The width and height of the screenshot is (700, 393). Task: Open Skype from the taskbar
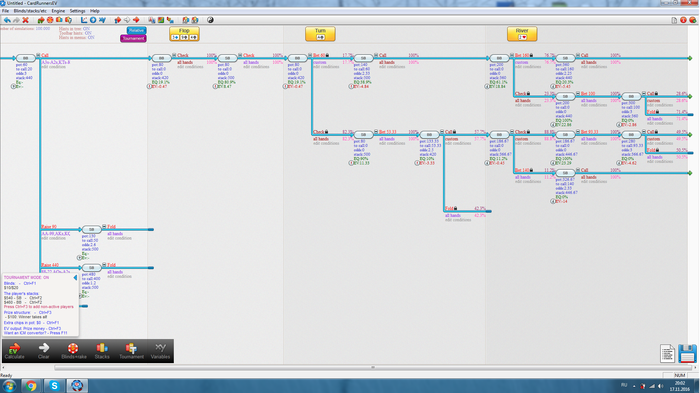tap(54, 386)
